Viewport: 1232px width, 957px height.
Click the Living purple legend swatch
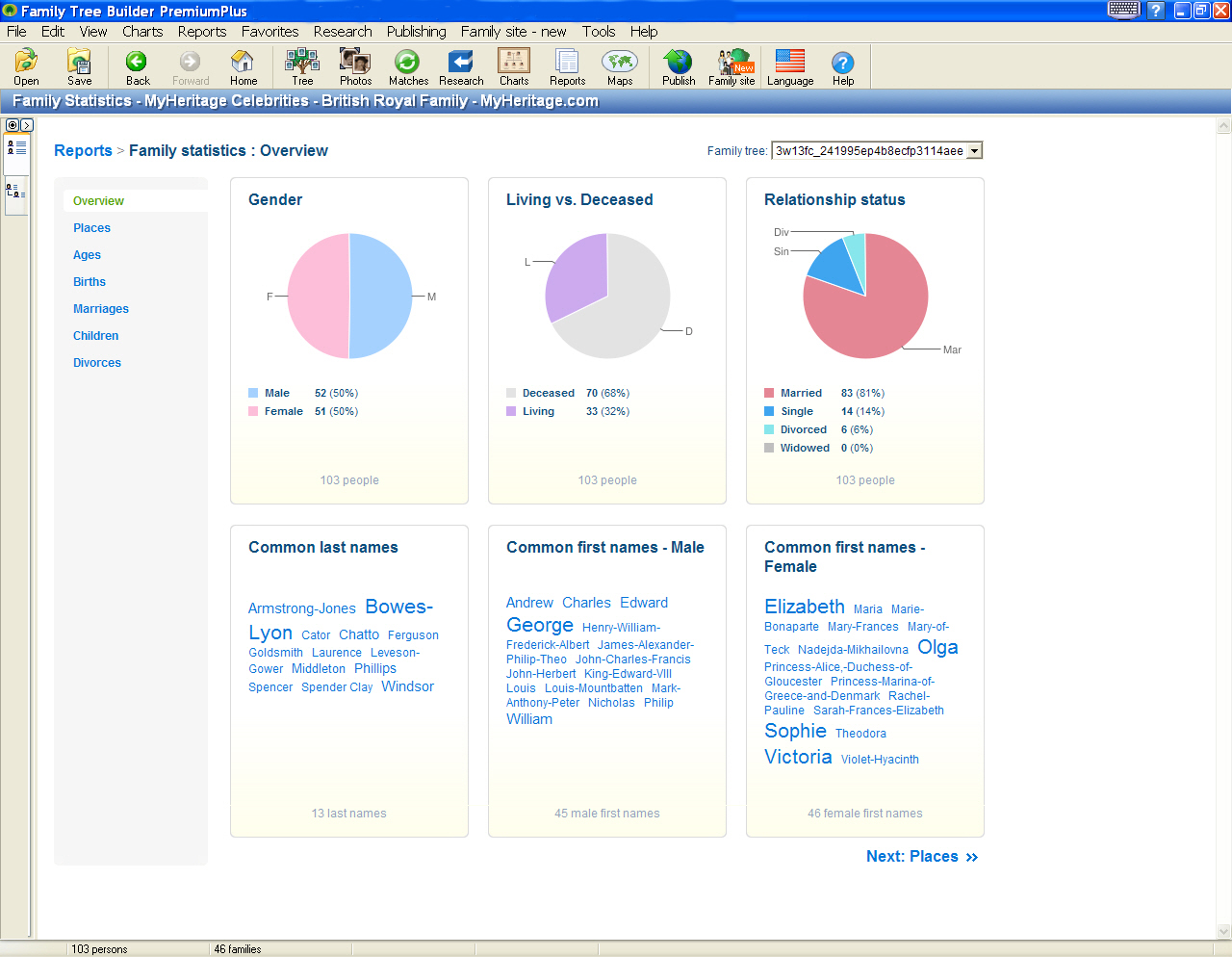511,411
